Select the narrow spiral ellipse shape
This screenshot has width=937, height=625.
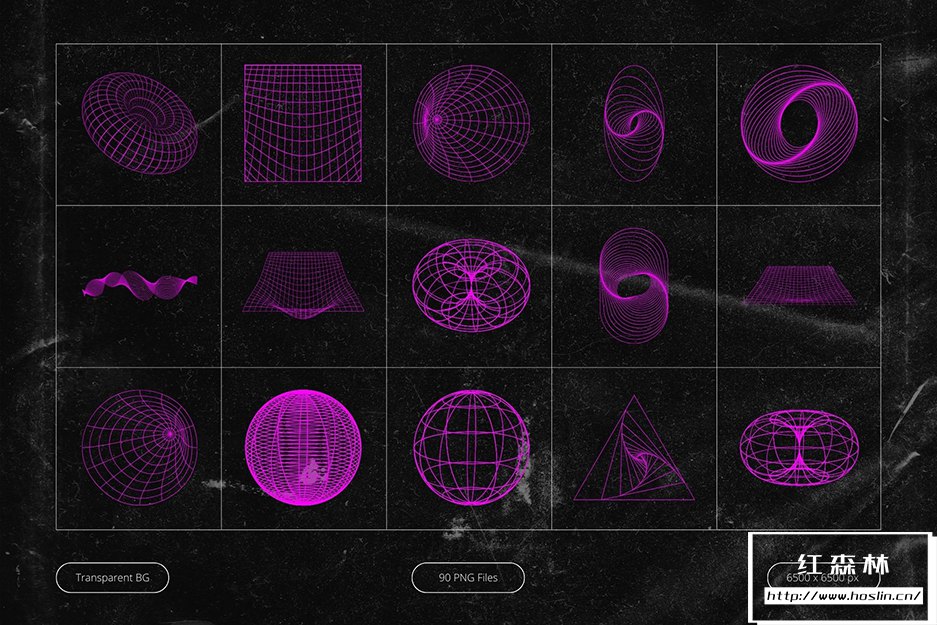click(x=633, y=123)
